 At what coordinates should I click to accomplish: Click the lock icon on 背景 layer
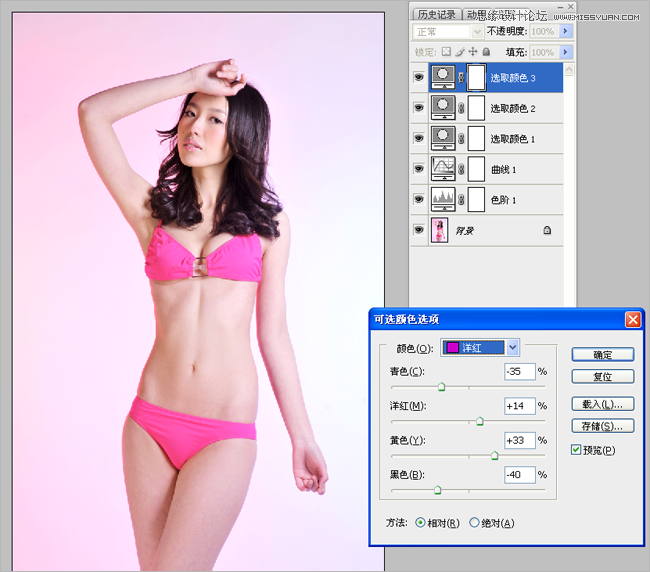547,230
